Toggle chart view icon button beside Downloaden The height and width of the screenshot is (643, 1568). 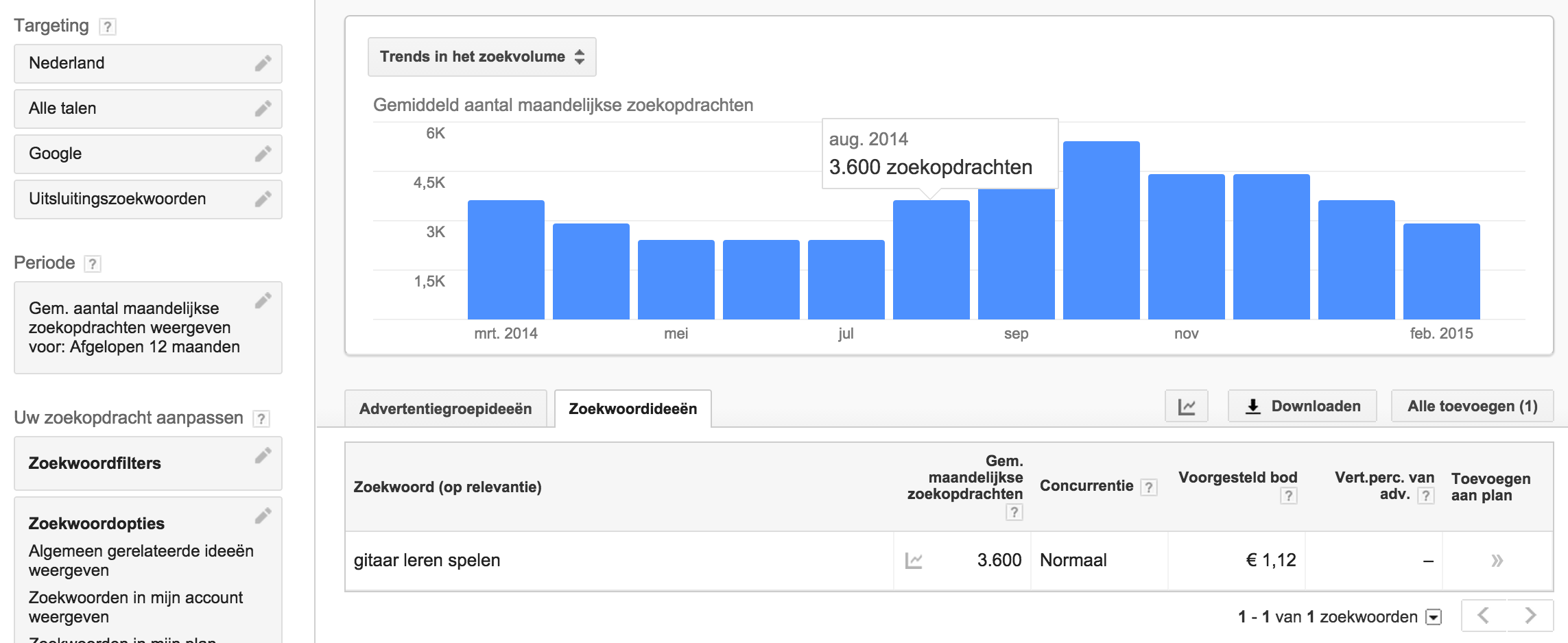tap(1187, 407)
